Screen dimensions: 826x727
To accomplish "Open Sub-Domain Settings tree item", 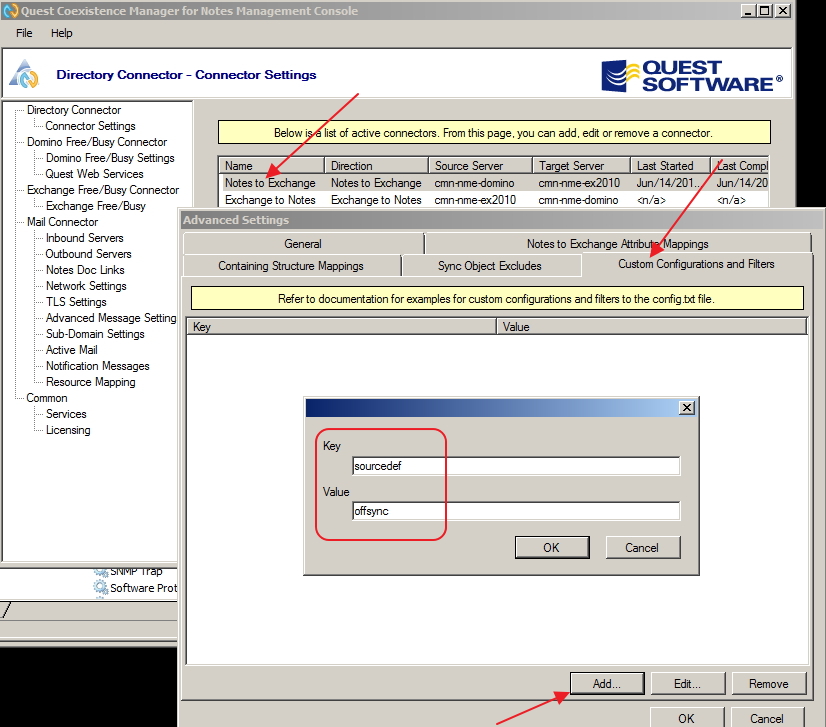I will point(95,334).
